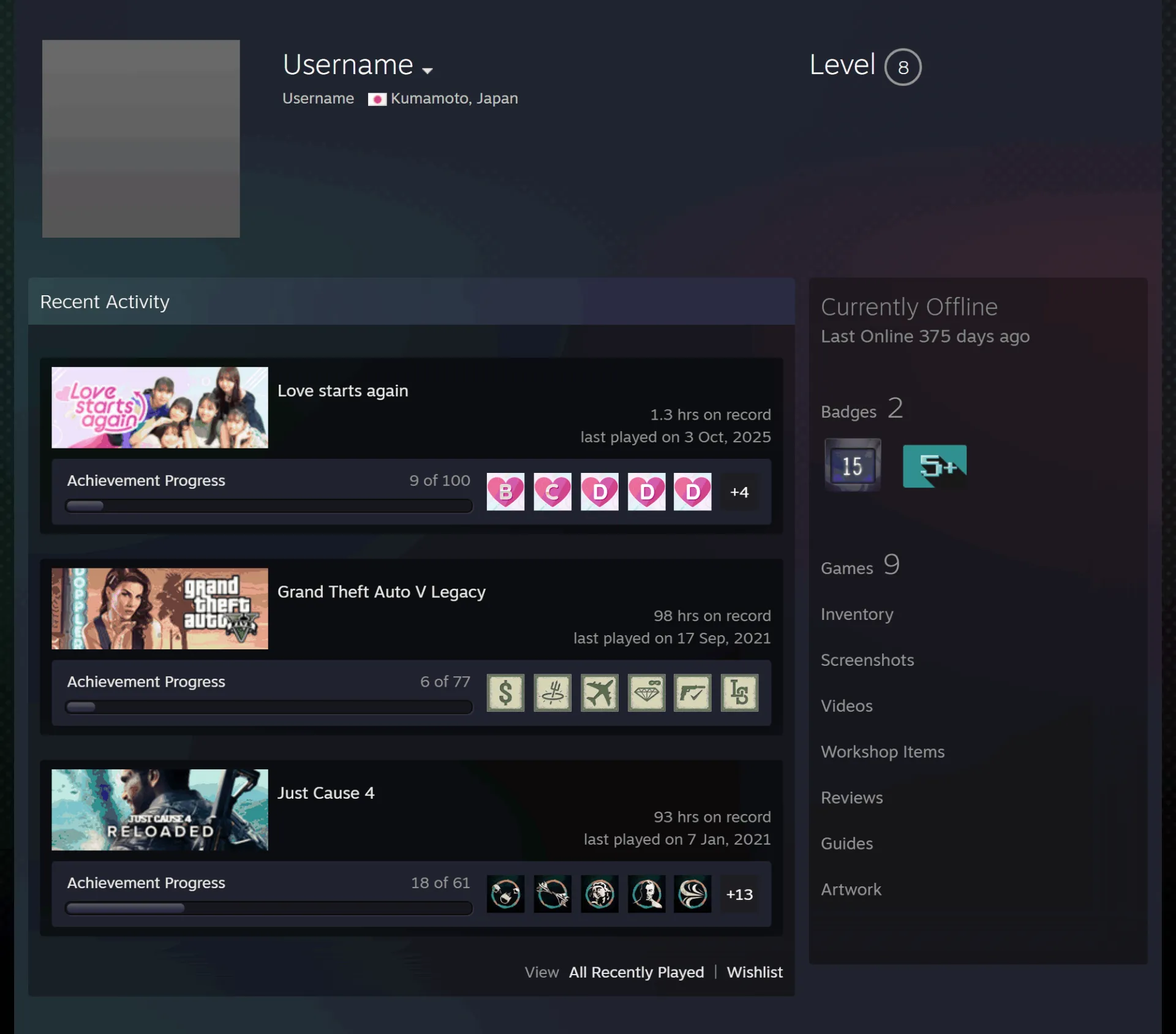The height and width of the screenshot is (1034, 1176).
Task: Click the LS GTA V achievement icon
Action: (x=740, y=693)
